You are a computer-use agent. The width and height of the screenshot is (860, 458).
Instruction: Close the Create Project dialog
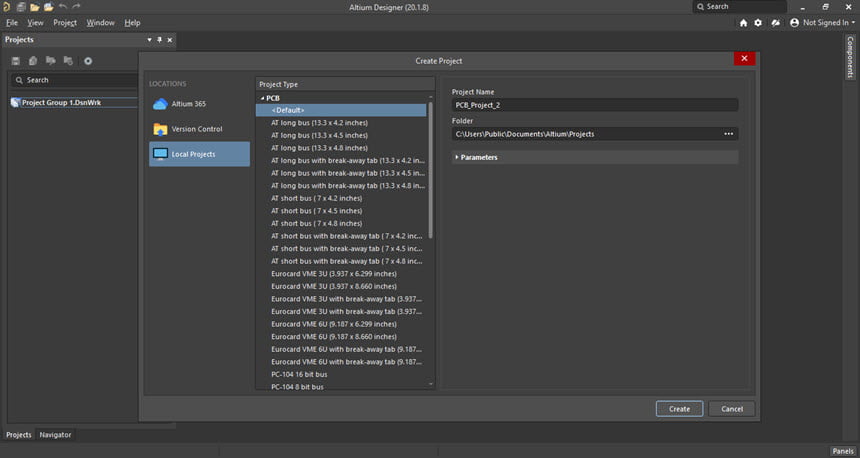744,58
